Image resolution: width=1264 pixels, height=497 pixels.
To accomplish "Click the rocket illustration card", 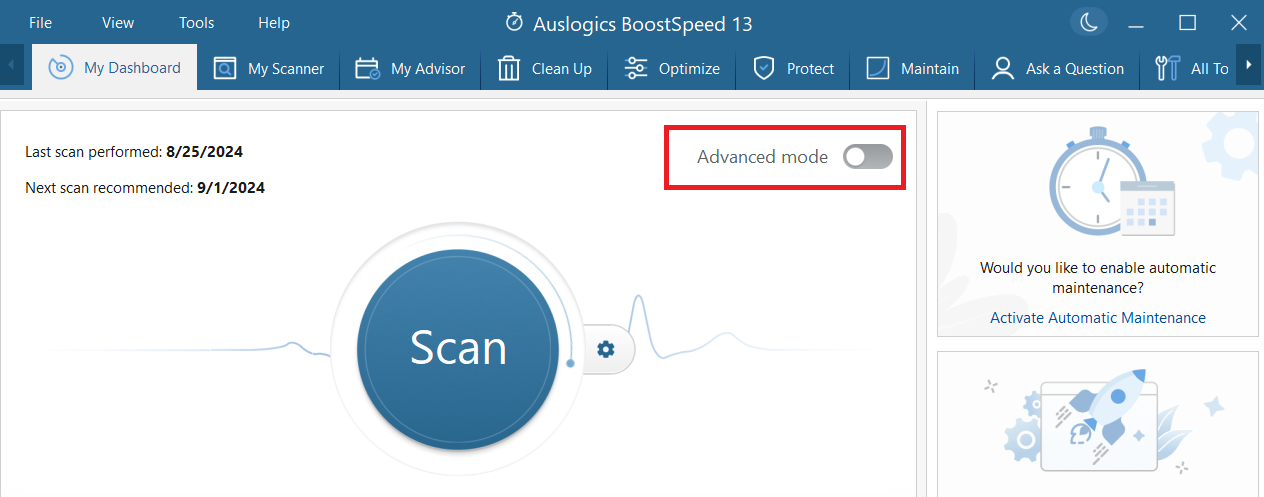I will (x=1098, y=424).
